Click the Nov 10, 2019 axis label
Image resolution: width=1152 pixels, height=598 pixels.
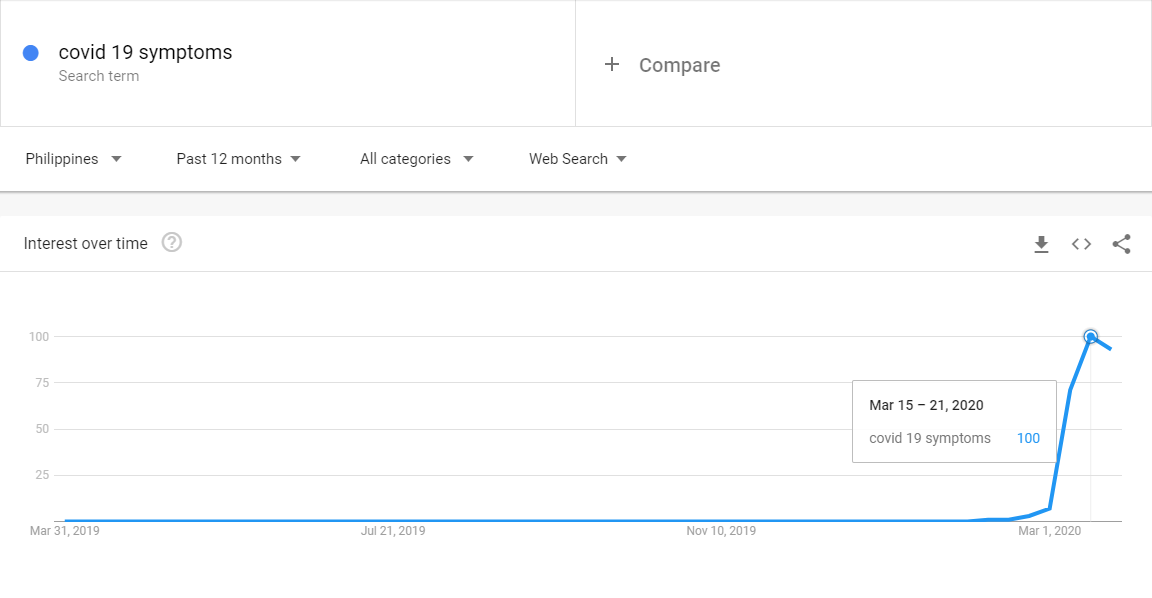(721, 531)
